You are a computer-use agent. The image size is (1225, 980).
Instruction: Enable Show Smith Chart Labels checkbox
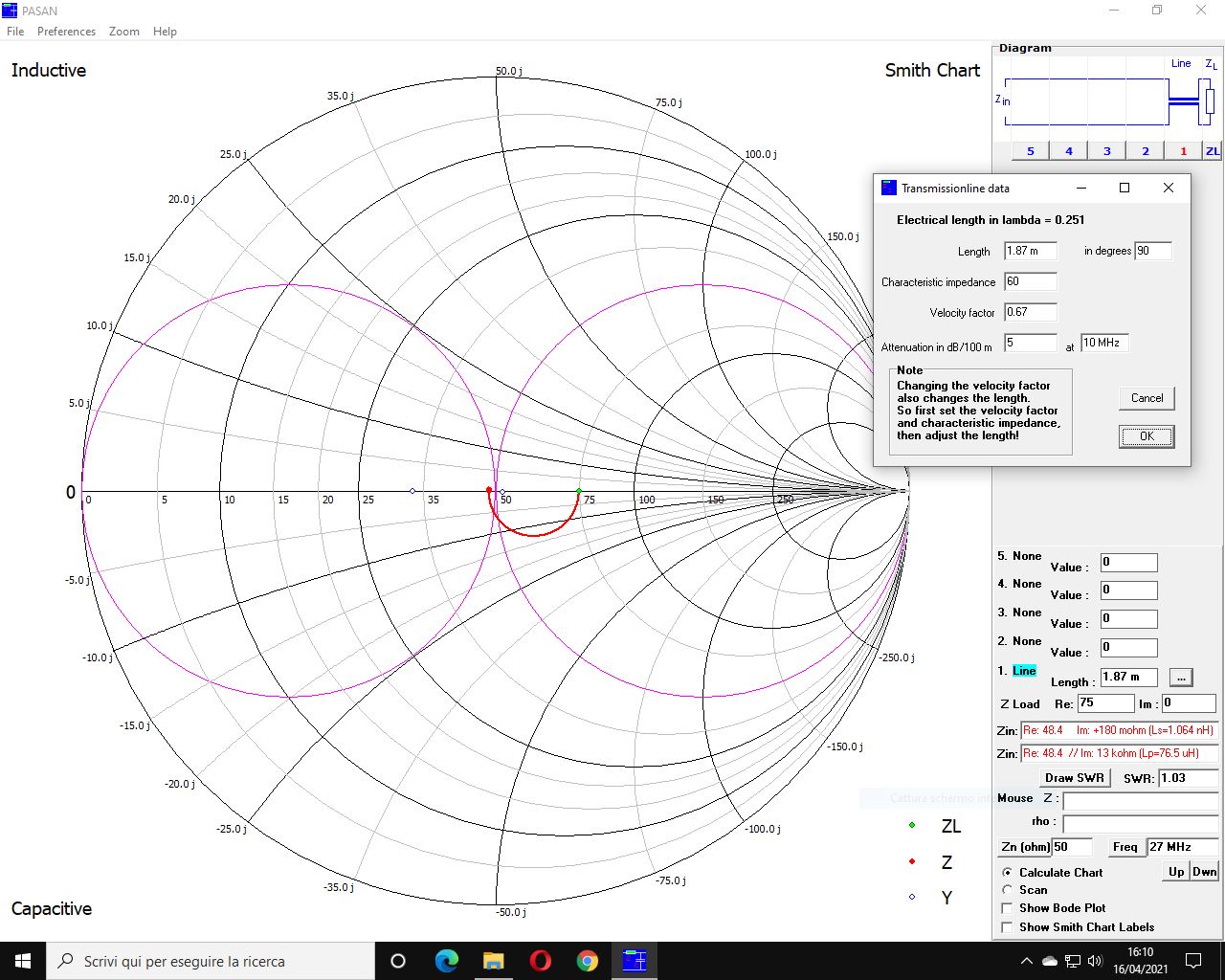tap(1007, 927)
